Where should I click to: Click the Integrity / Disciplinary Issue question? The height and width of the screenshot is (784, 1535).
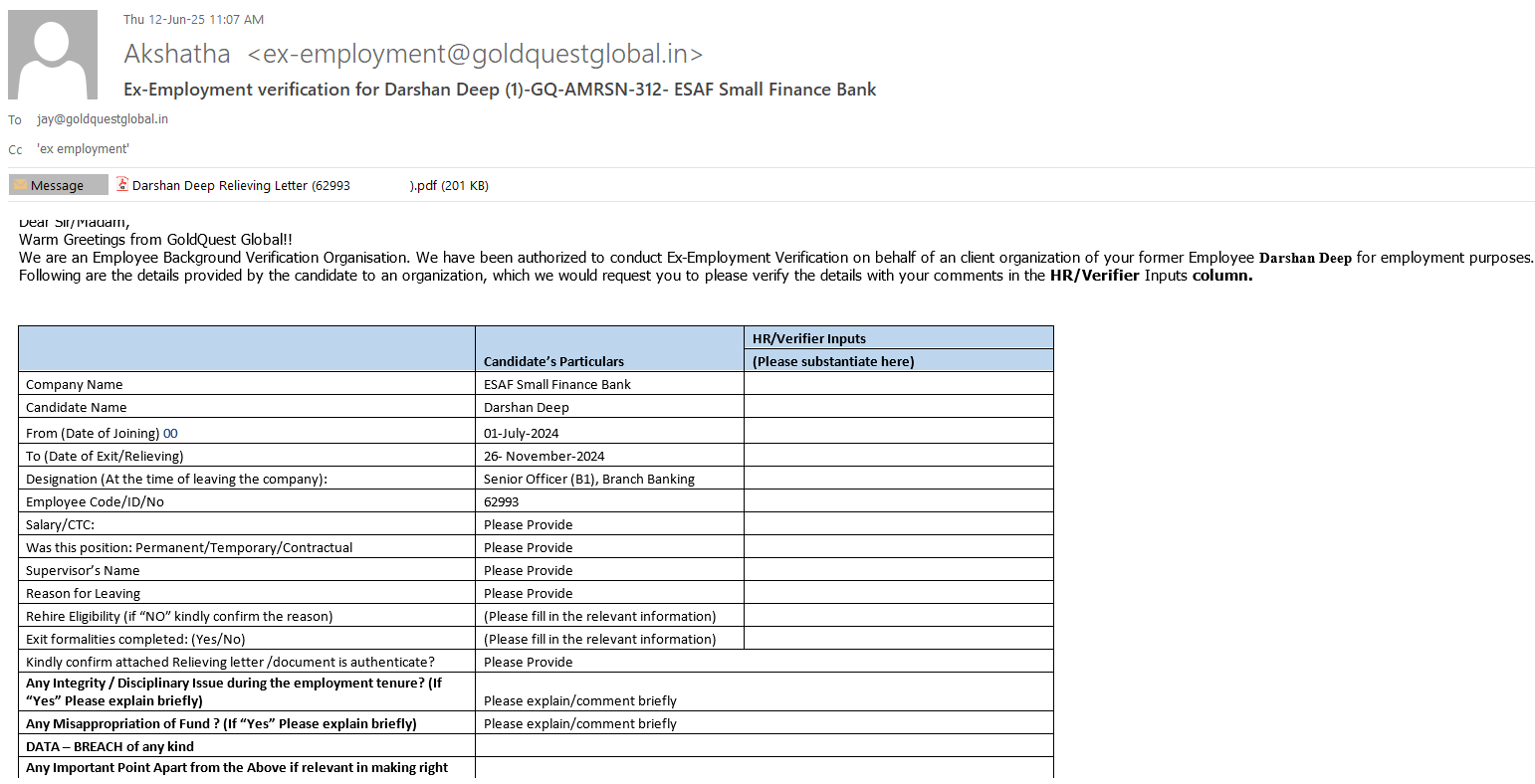pos(234,691)
